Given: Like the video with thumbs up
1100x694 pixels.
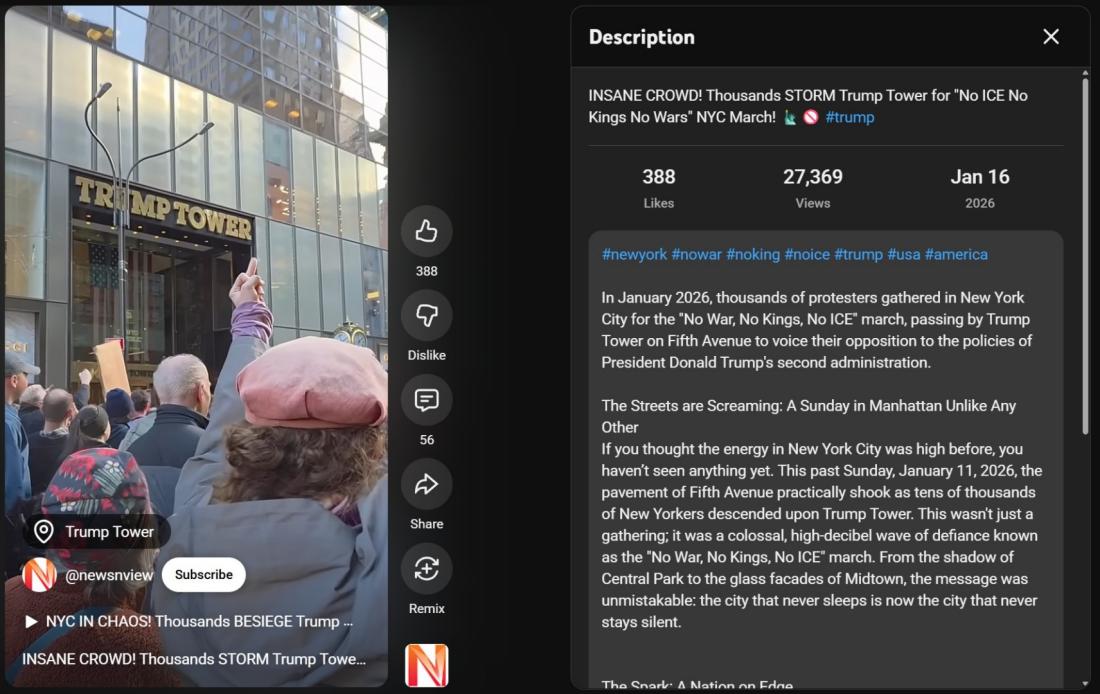Looking at the screenshot, I should (x=426, y=232).
